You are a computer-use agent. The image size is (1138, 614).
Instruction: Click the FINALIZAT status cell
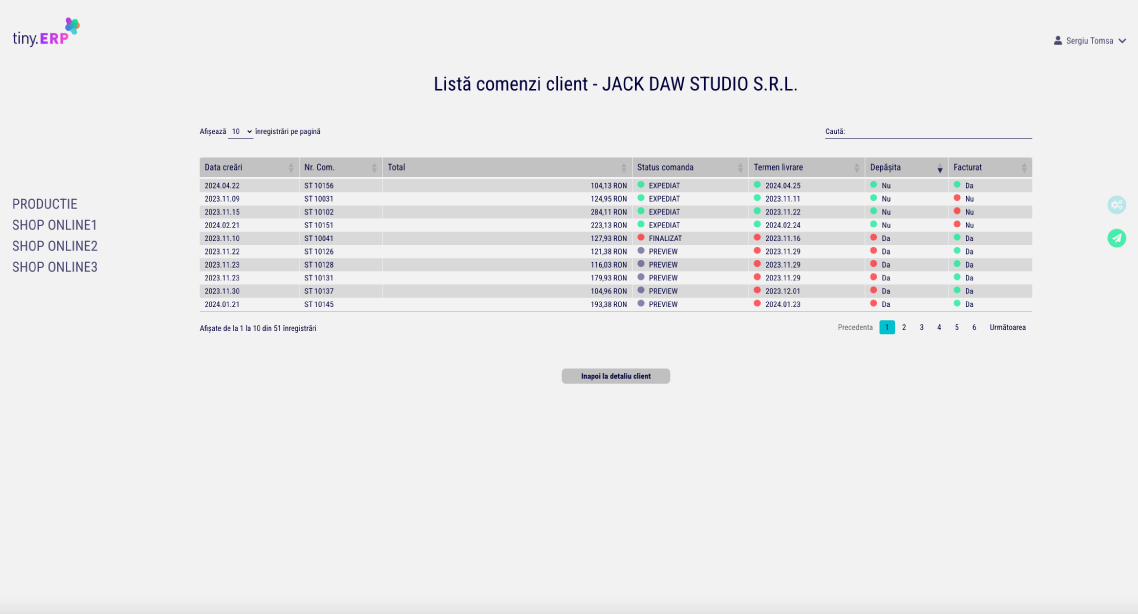[x=690, y=238]
